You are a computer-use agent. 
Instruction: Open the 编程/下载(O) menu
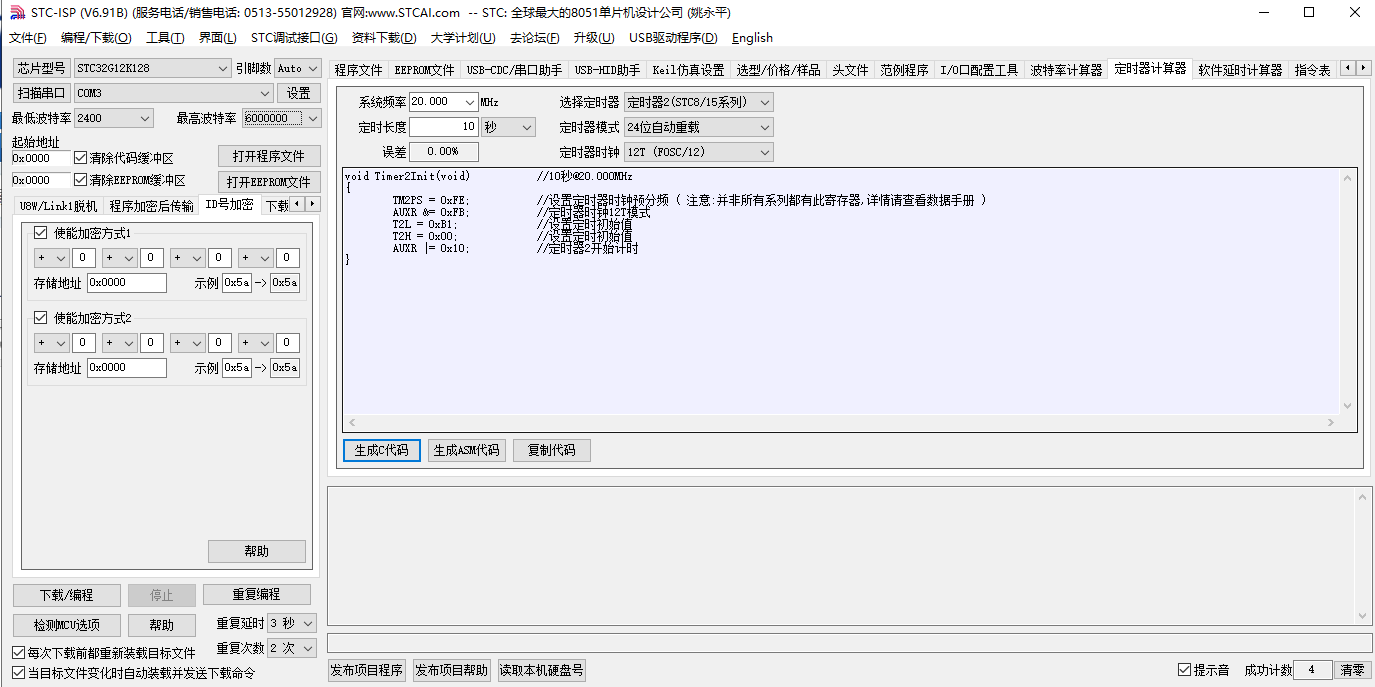click(x=96, y=38)
